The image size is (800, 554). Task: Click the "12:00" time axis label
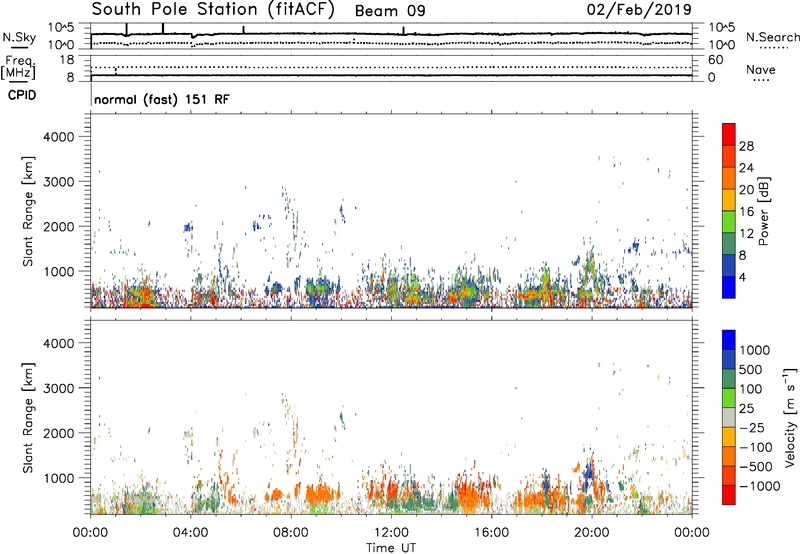(x=391, y=533)
